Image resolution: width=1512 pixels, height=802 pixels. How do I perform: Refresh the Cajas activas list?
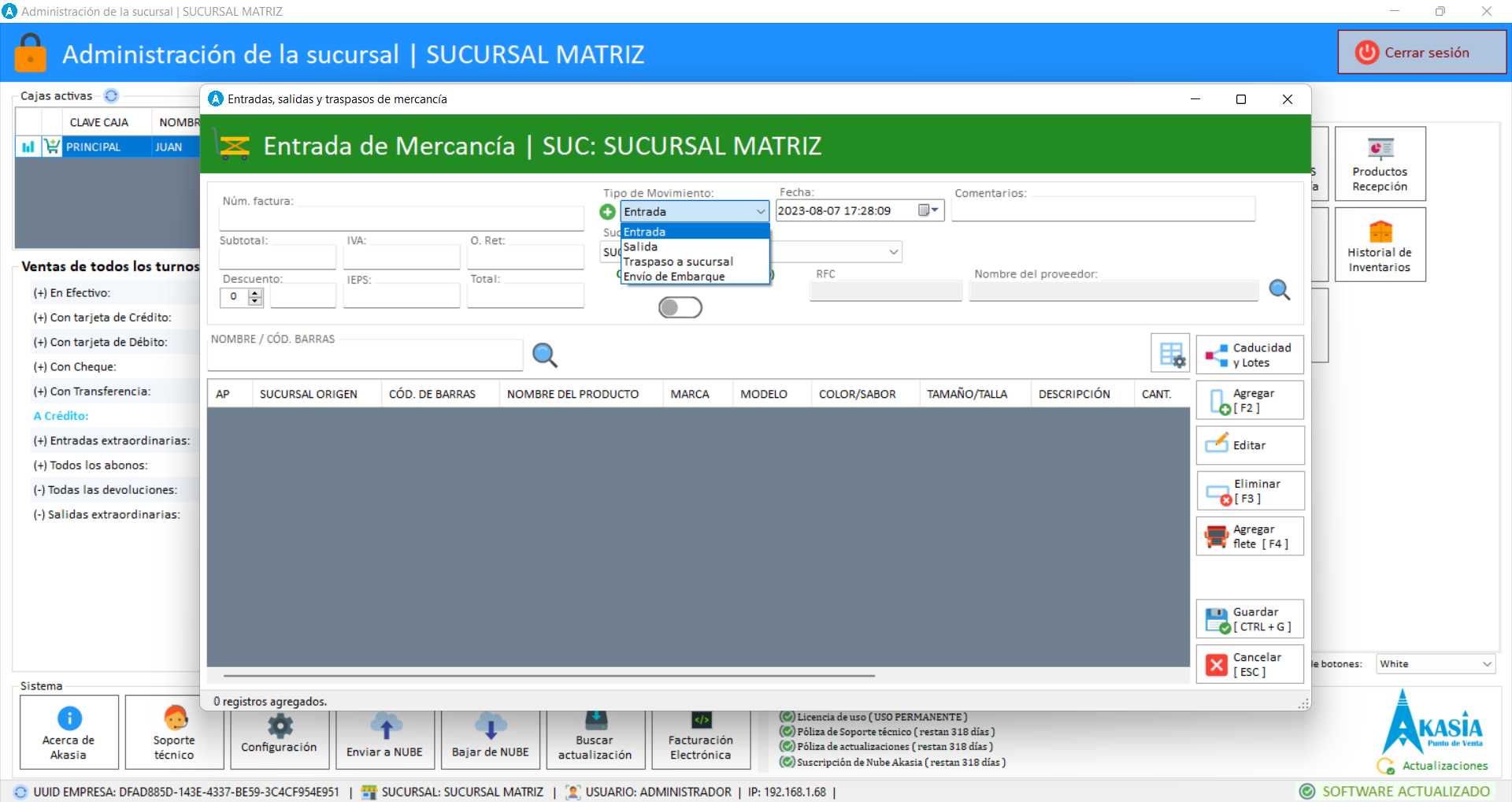click(111, 96)
